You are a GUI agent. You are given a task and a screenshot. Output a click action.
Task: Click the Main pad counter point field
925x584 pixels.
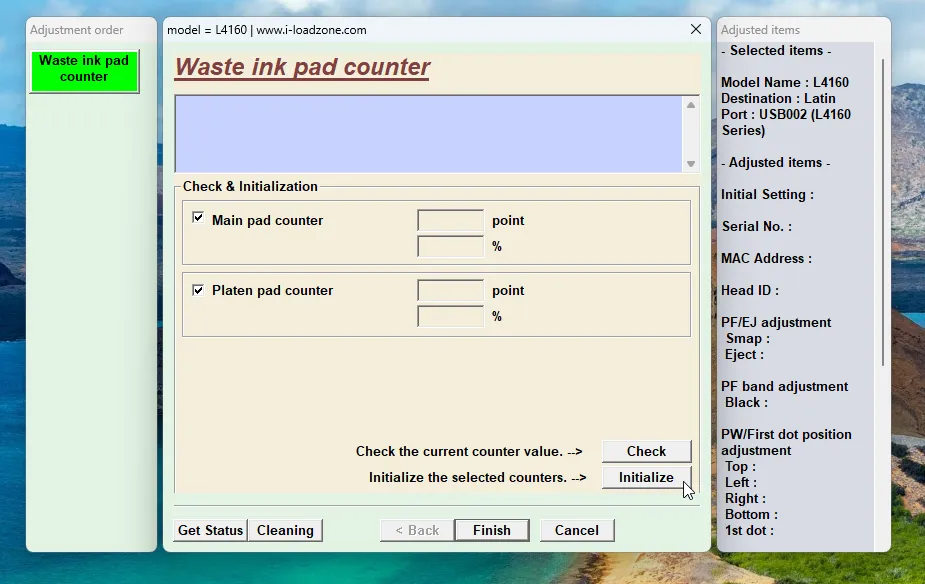click(x=450, y=220)
